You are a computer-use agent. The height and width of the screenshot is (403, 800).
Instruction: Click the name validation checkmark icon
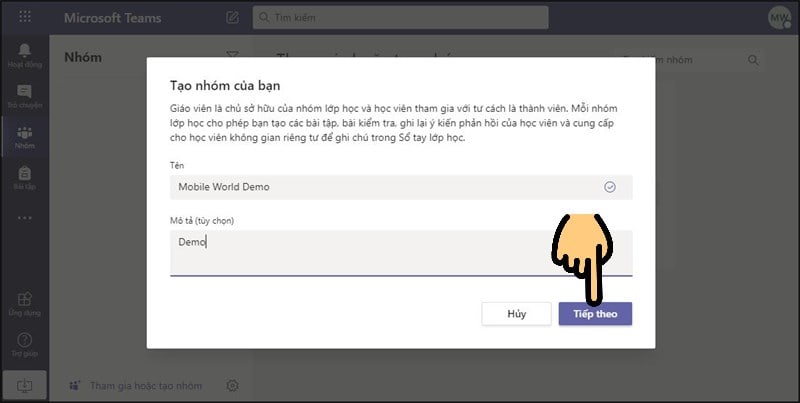610,187
